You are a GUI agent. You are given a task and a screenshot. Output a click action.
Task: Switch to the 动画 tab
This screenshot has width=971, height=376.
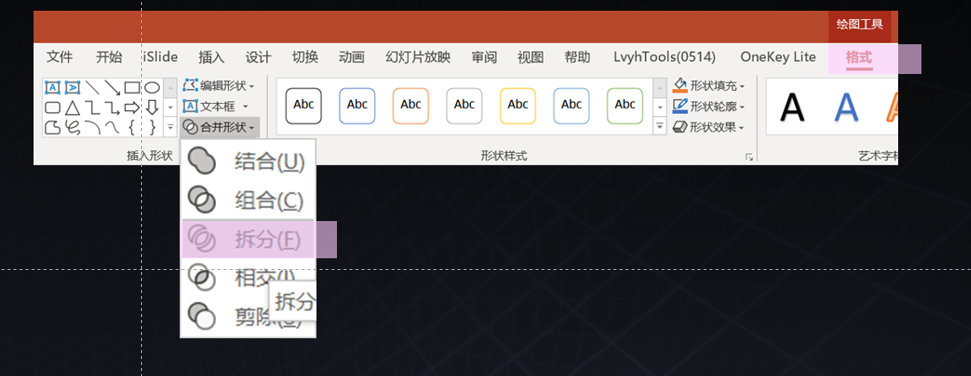[x=352, y=58]
